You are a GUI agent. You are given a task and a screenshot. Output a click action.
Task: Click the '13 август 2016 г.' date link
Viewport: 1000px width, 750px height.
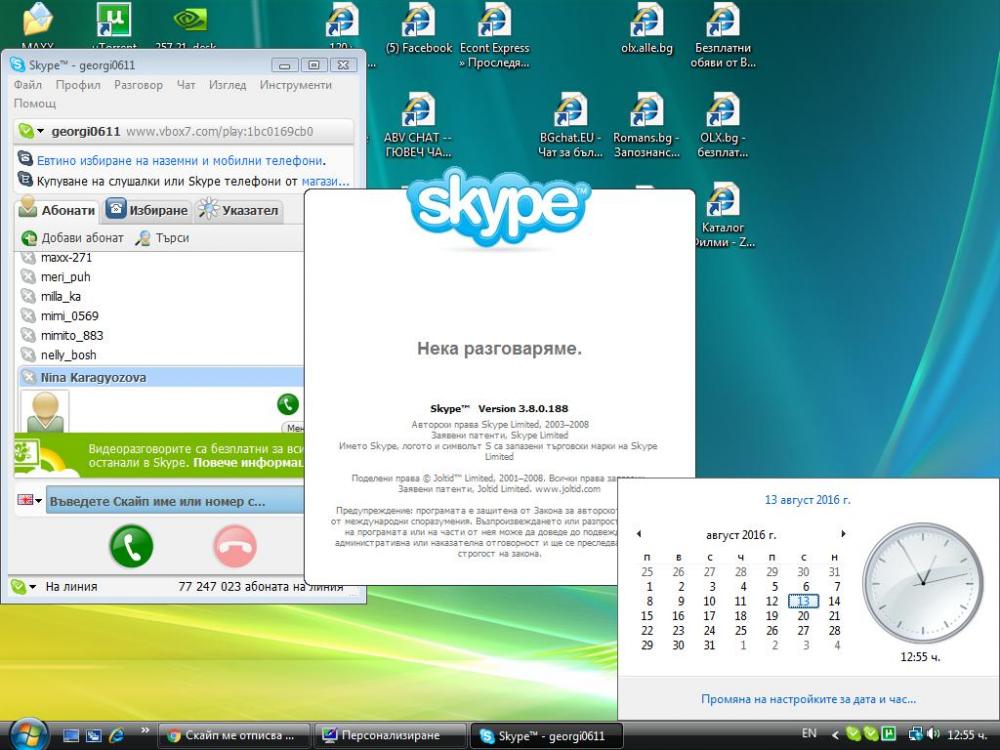click(807, 500)
